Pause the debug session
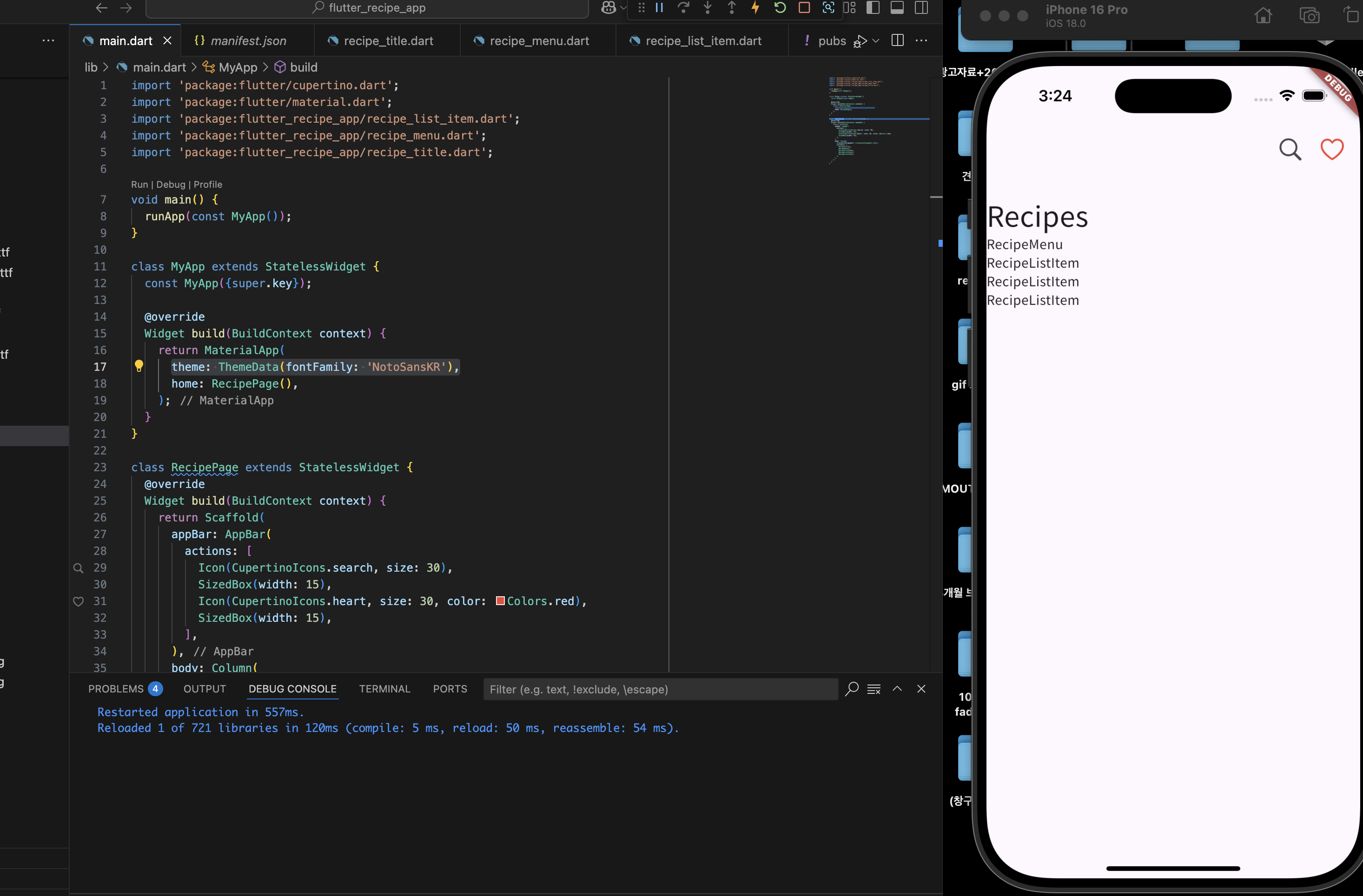This screenshot has height=896, width=1363. coord(659,7)
